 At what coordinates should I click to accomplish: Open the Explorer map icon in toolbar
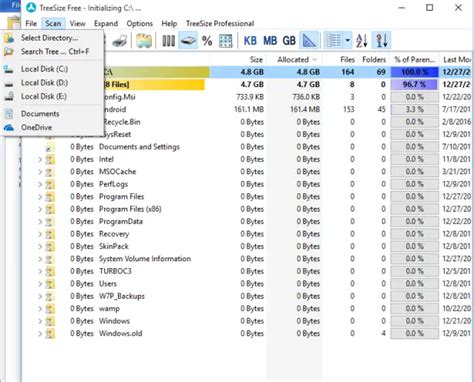pos(144,41)
